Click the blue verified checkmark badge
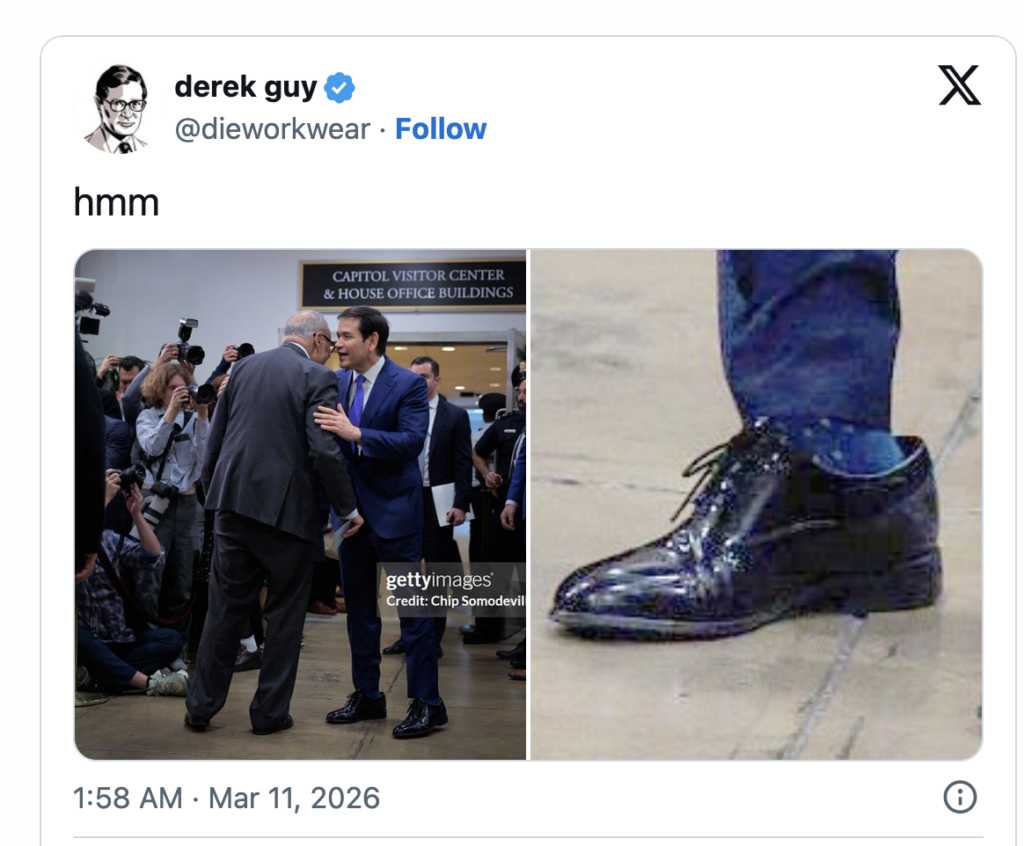This screenshot has width=1024, height=846. tap(340, 88)
